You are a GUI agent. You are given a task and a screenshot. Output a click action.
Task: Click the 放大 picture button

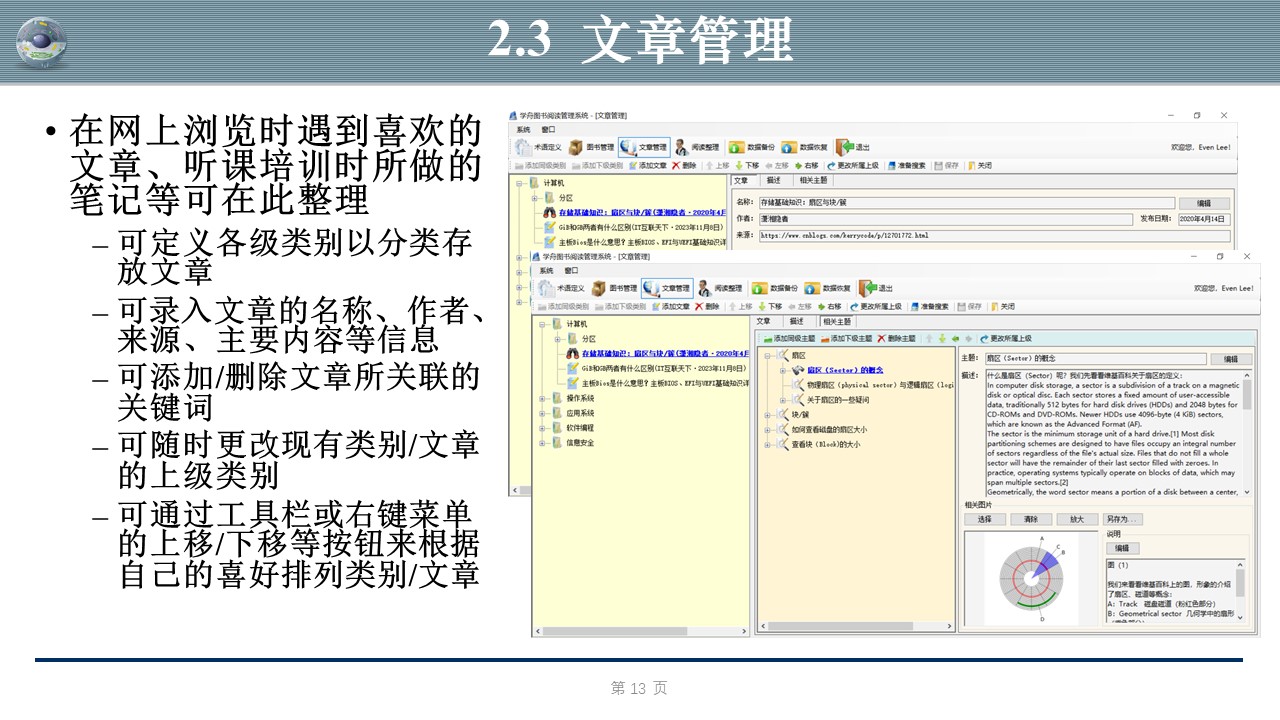point(1076,519)
